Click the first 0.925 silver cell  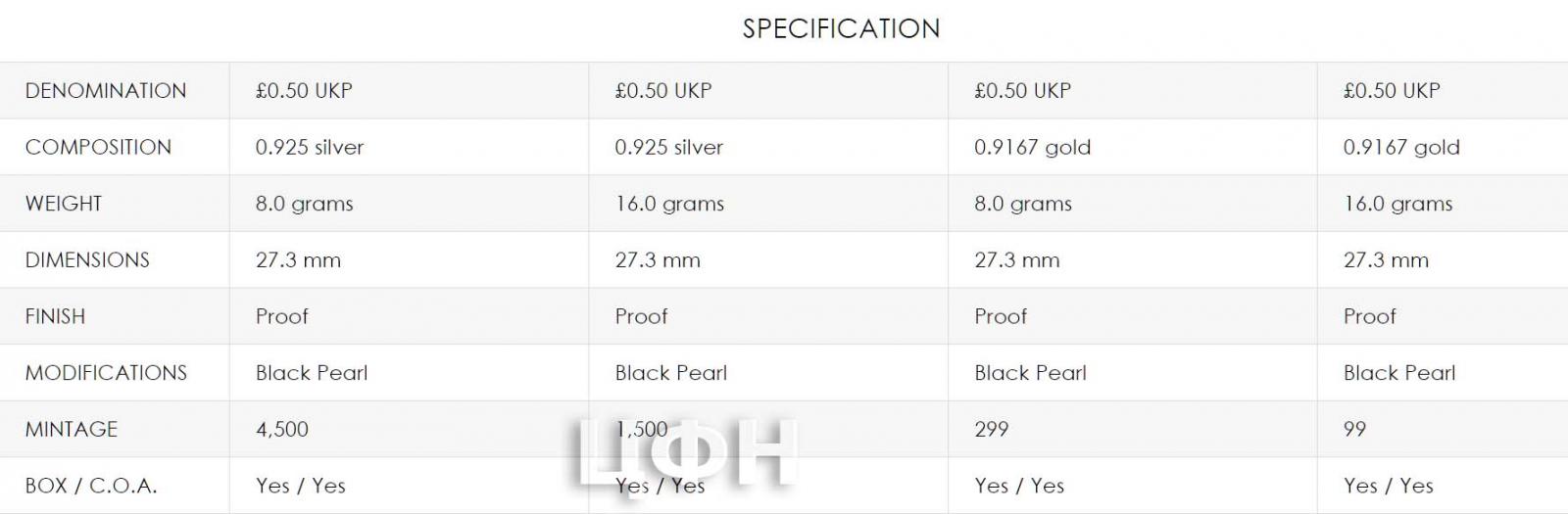click(x=310, y=147)
